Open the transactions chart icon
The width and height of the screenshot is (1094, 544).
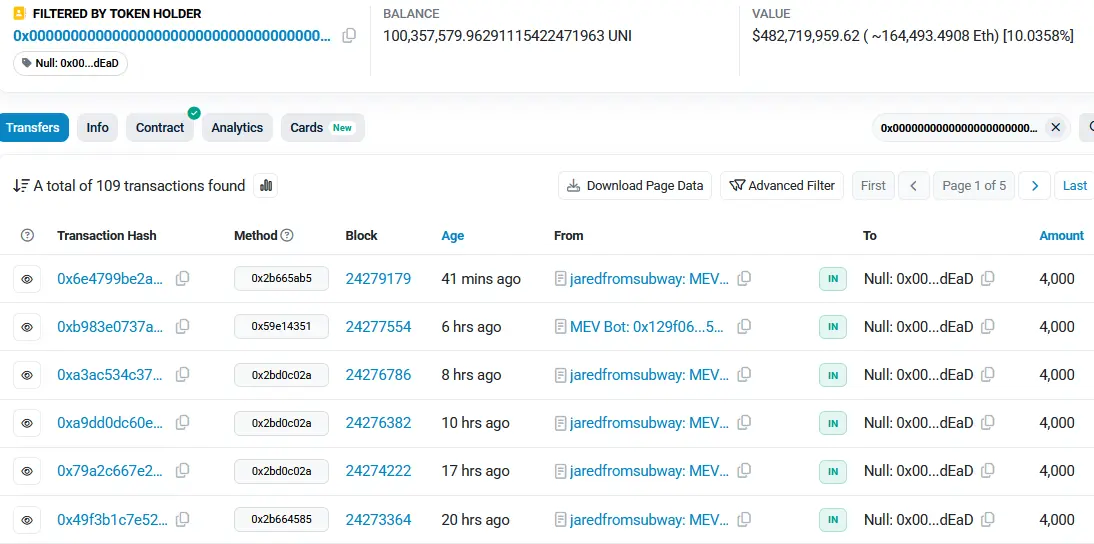tap(265, 186)
